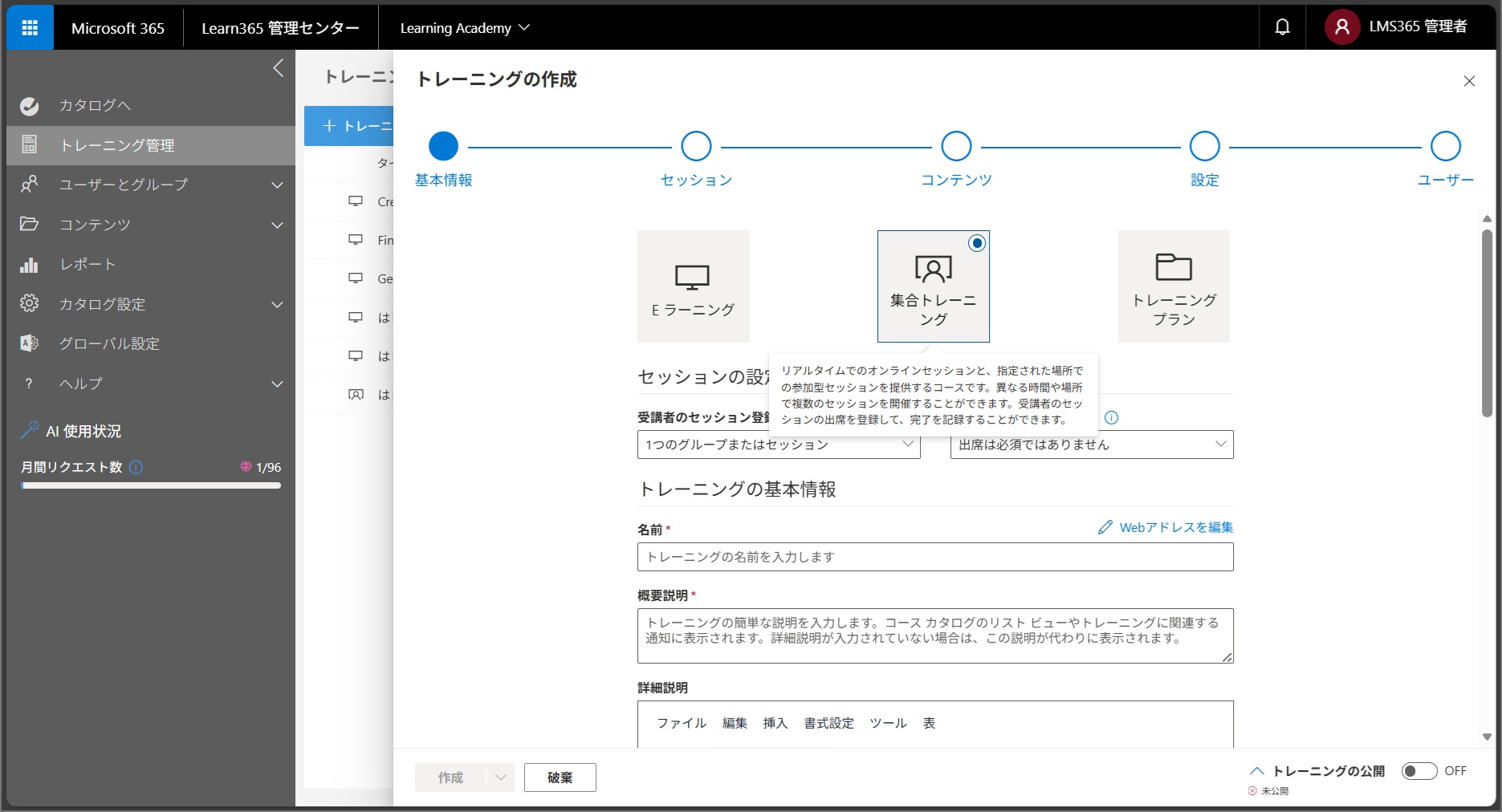Click the selected radio dot on 集合トレーニング

coord(977,243)
